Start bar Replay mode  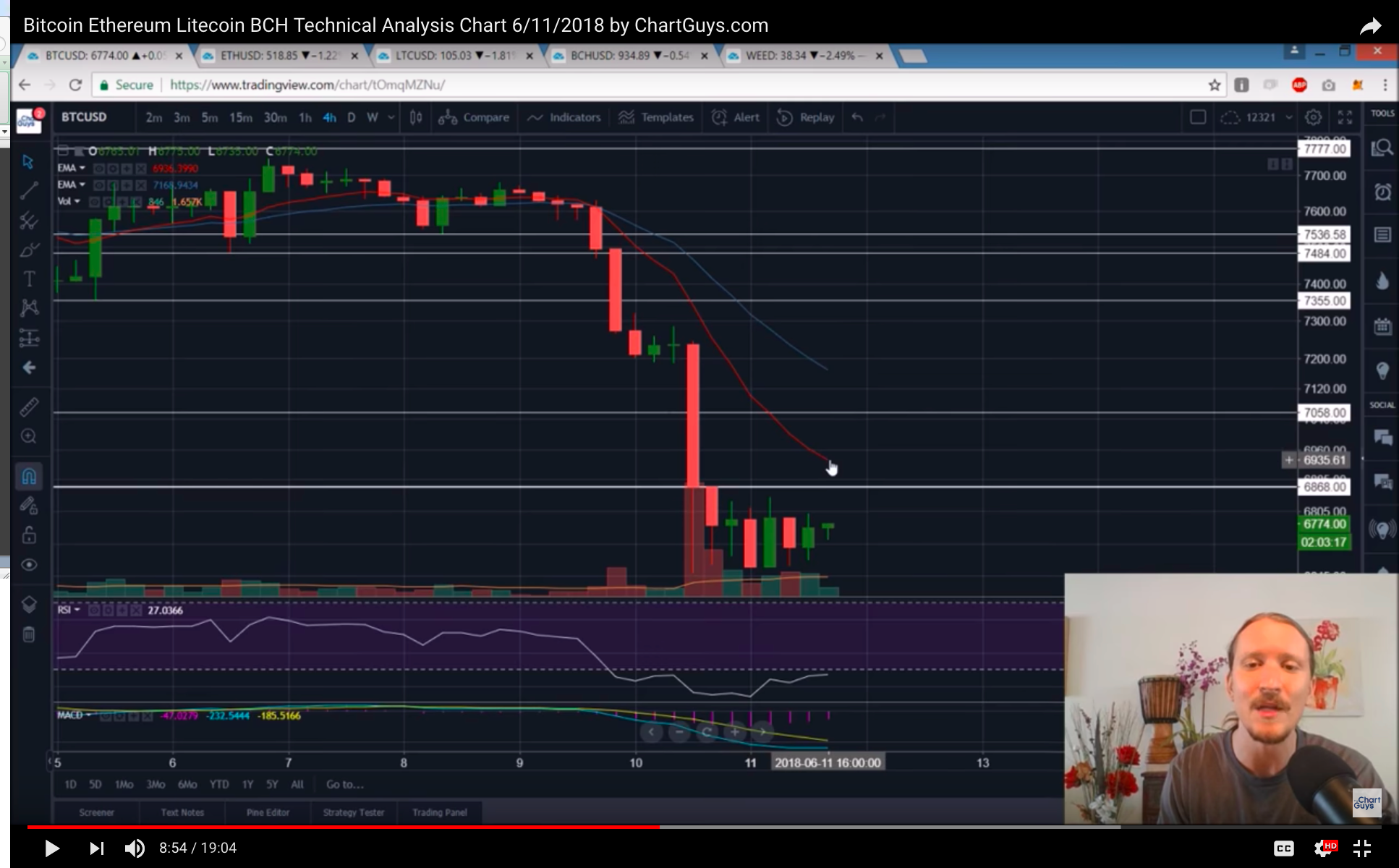[806, 117]
